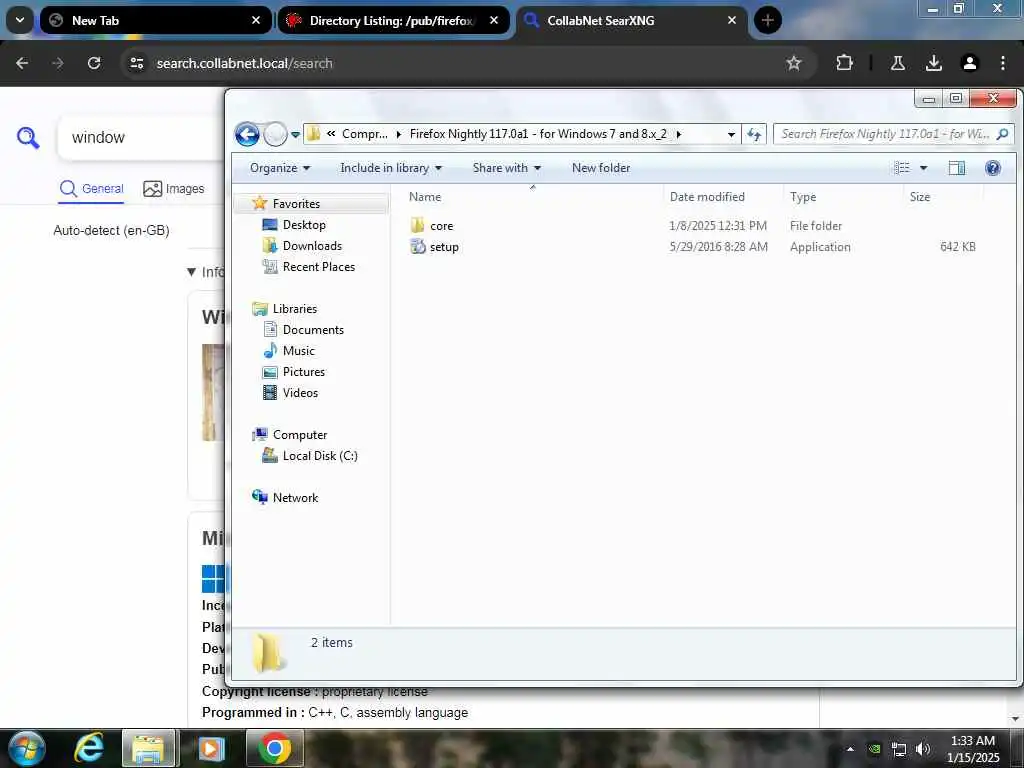Screen dimensions: 1024x768
Task: Open the Organize menu
Action: (280, 168)
